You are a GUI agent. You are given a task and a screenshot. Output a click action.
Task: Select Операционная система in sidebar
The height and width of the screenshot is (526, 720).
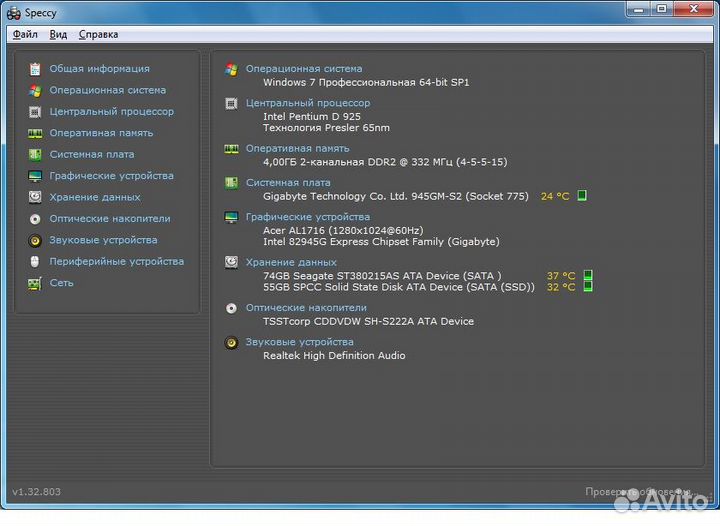coord(108,90)
